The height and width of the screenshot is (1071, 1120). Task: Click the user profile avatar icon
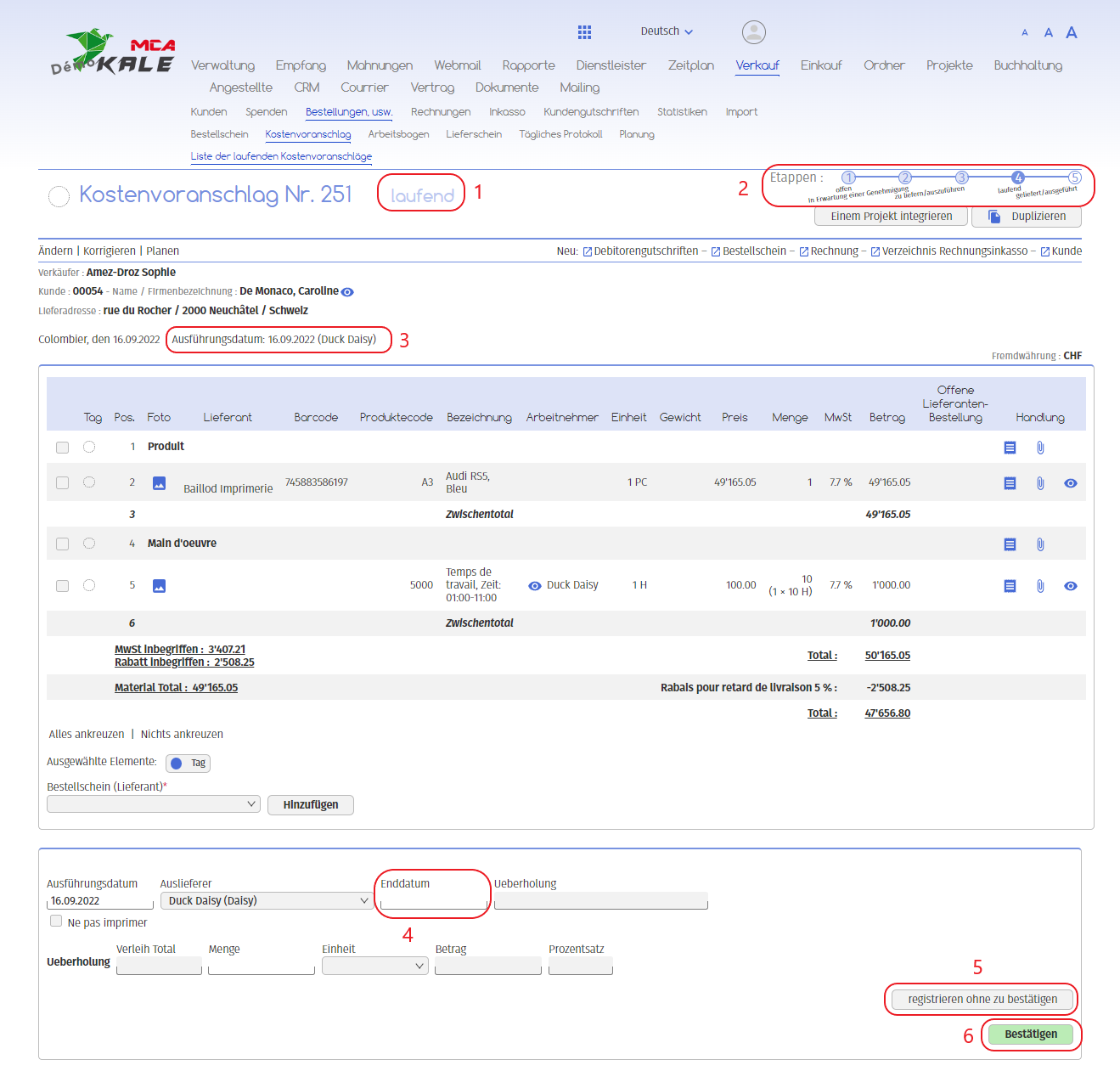point(753,32)
